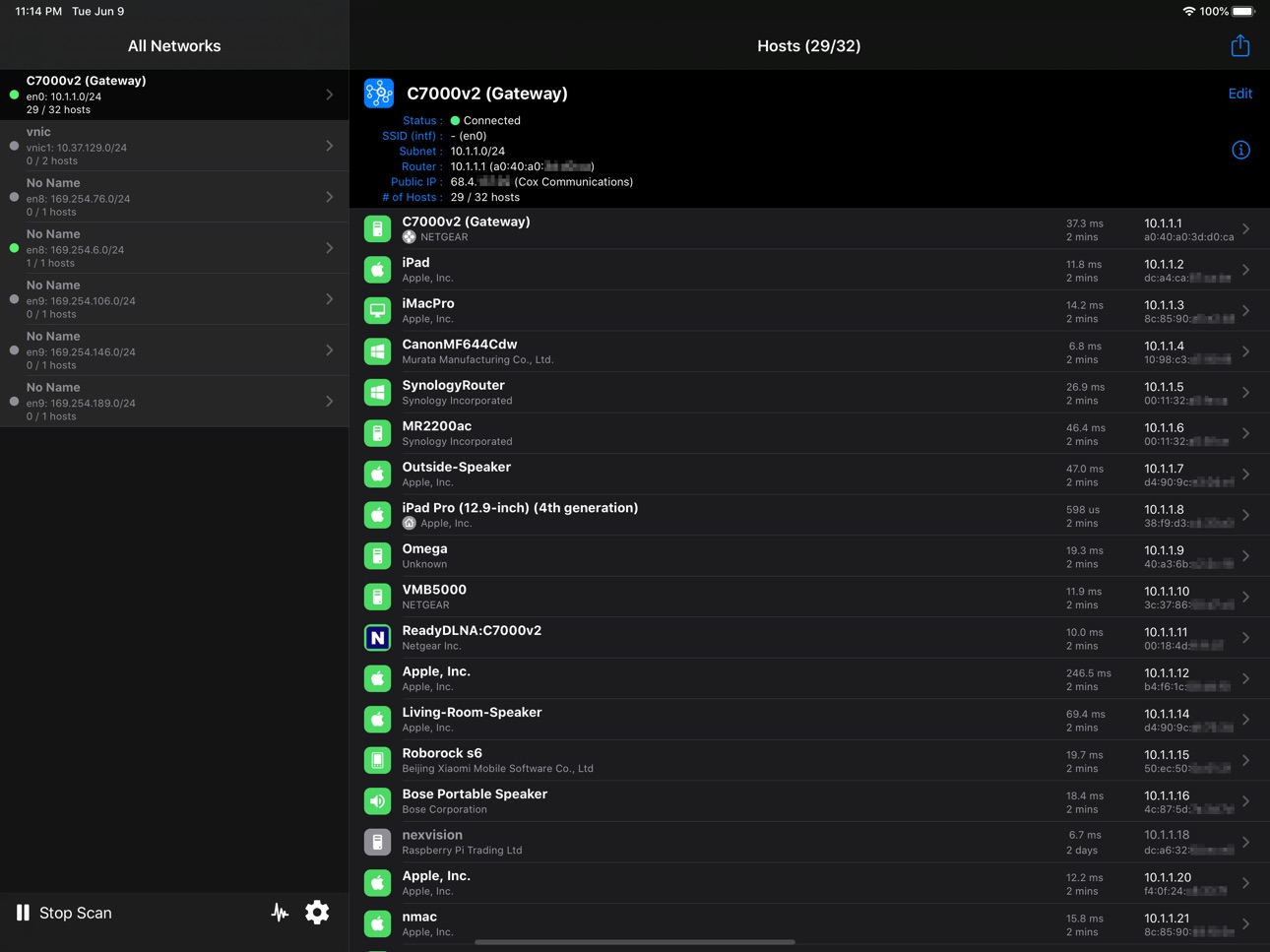Tap the bottom horizontal scroll indicator
1270x952 pixels.
(635, 942)
